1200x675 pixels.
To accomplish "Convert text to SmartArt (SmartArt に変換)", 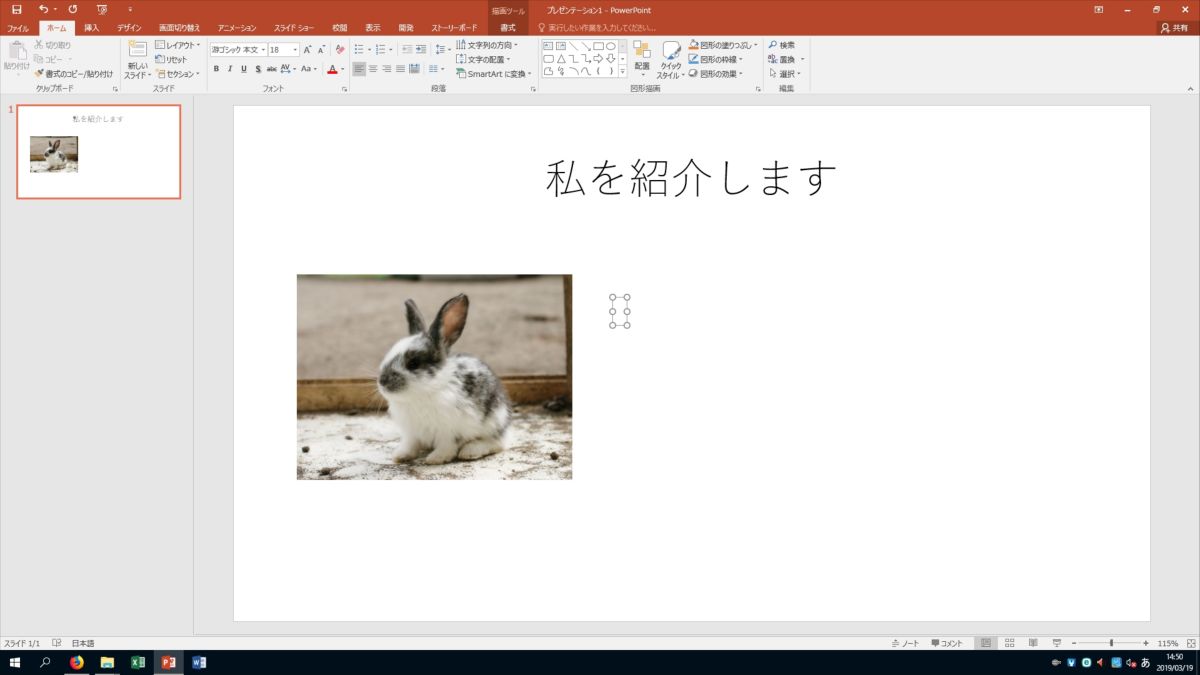I will click(492, 73).
